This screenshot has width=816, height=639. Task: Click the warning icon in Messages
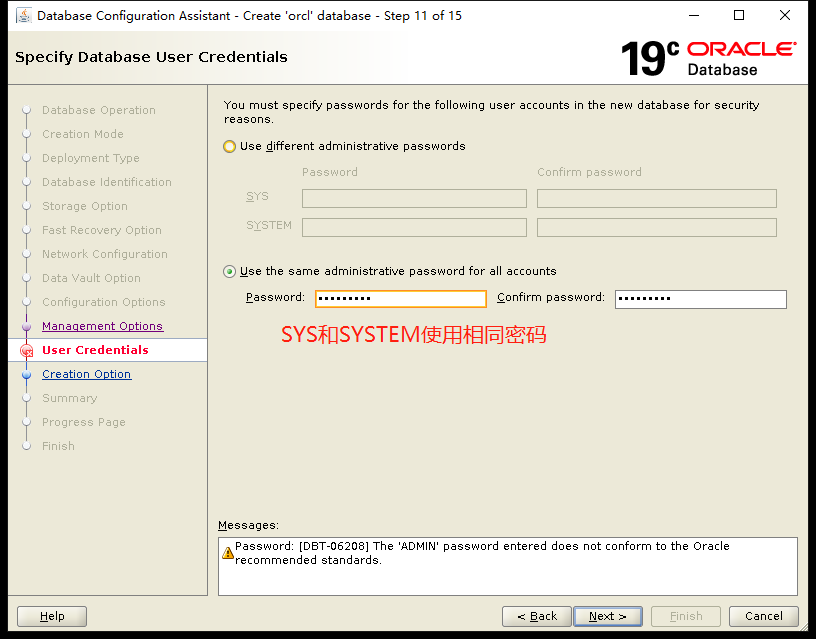(x=227, y=553)
